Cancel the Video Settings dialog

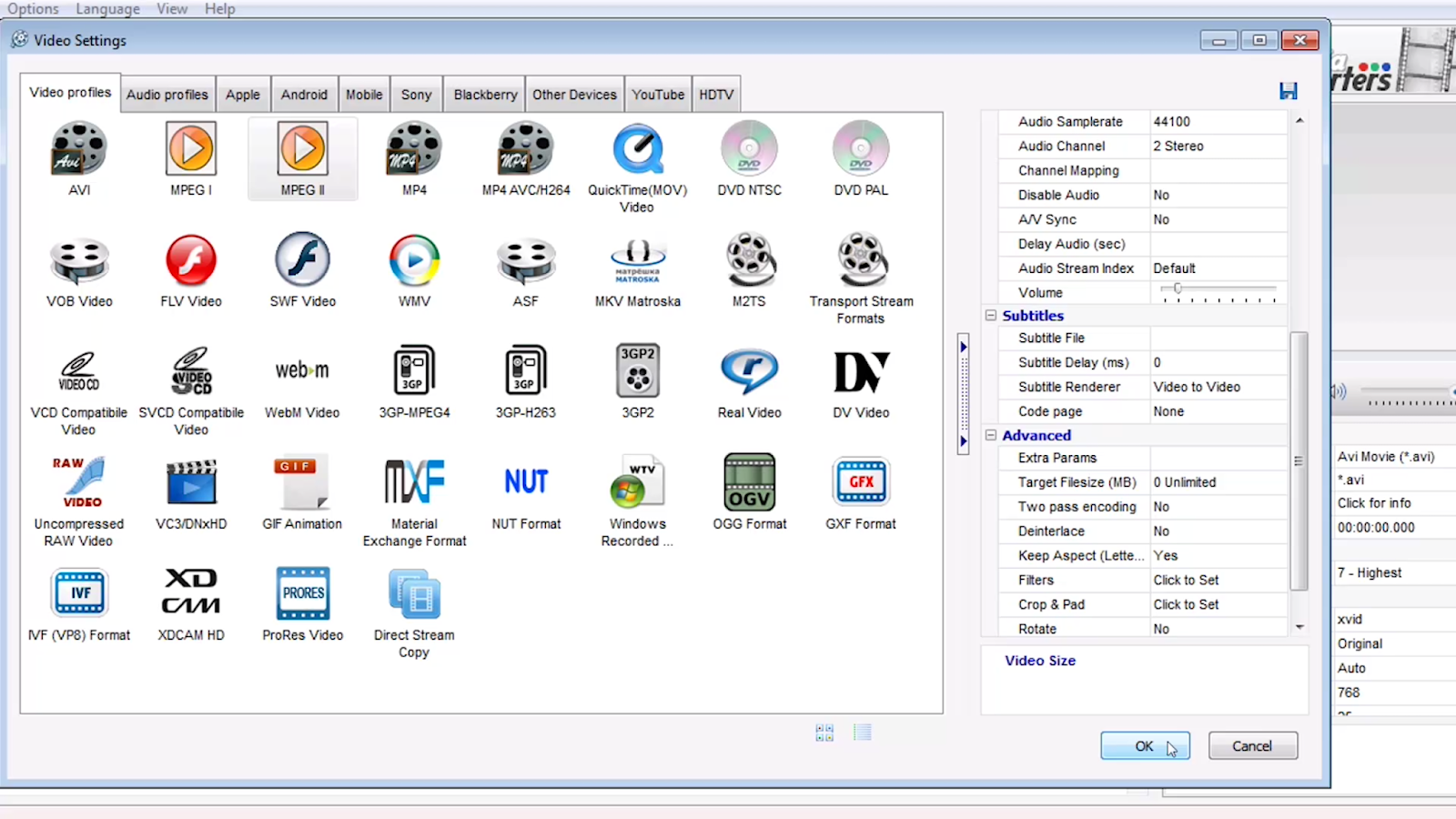click(1252, 746)
